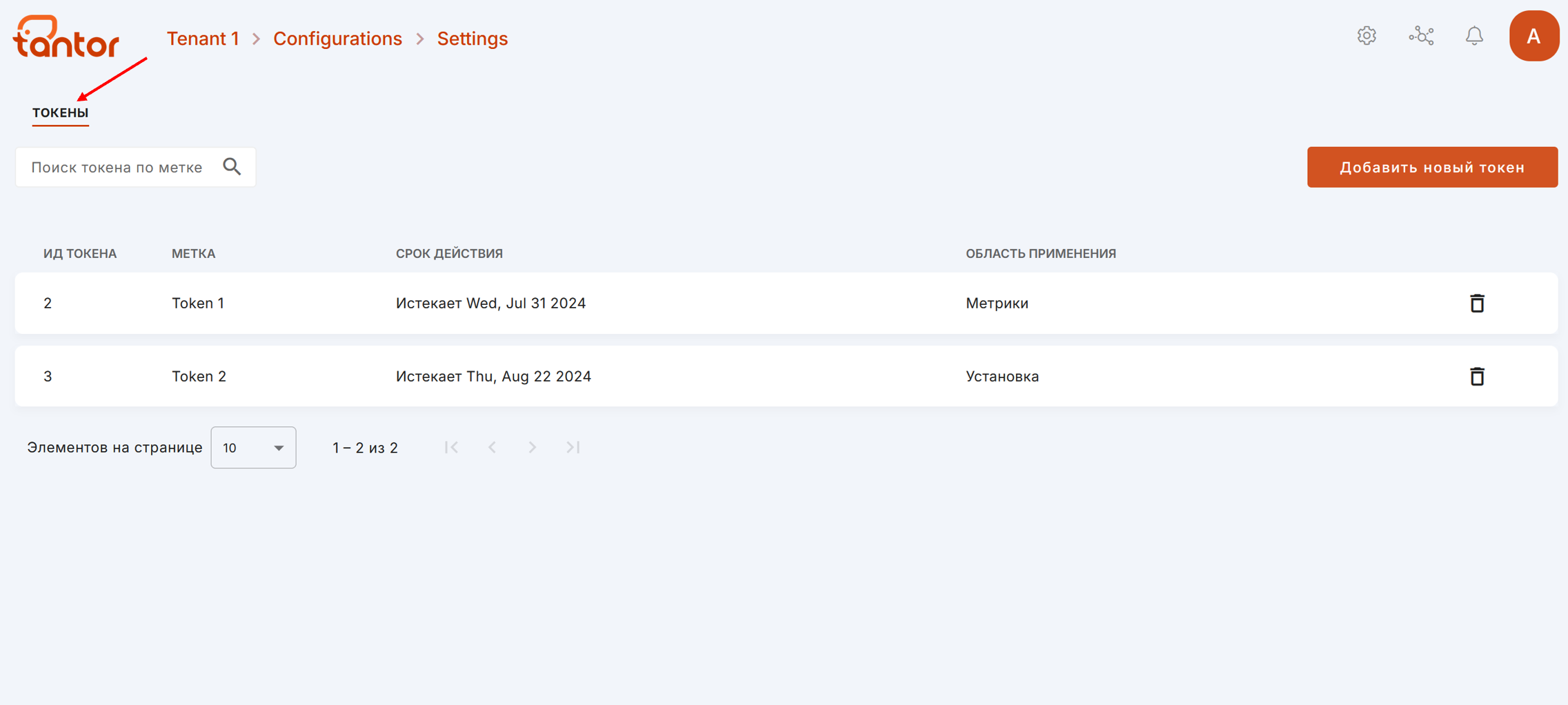Viewport: 1568px width, 705px height.
Task: Click Элементов на странице label
Action: coord(115,448)
